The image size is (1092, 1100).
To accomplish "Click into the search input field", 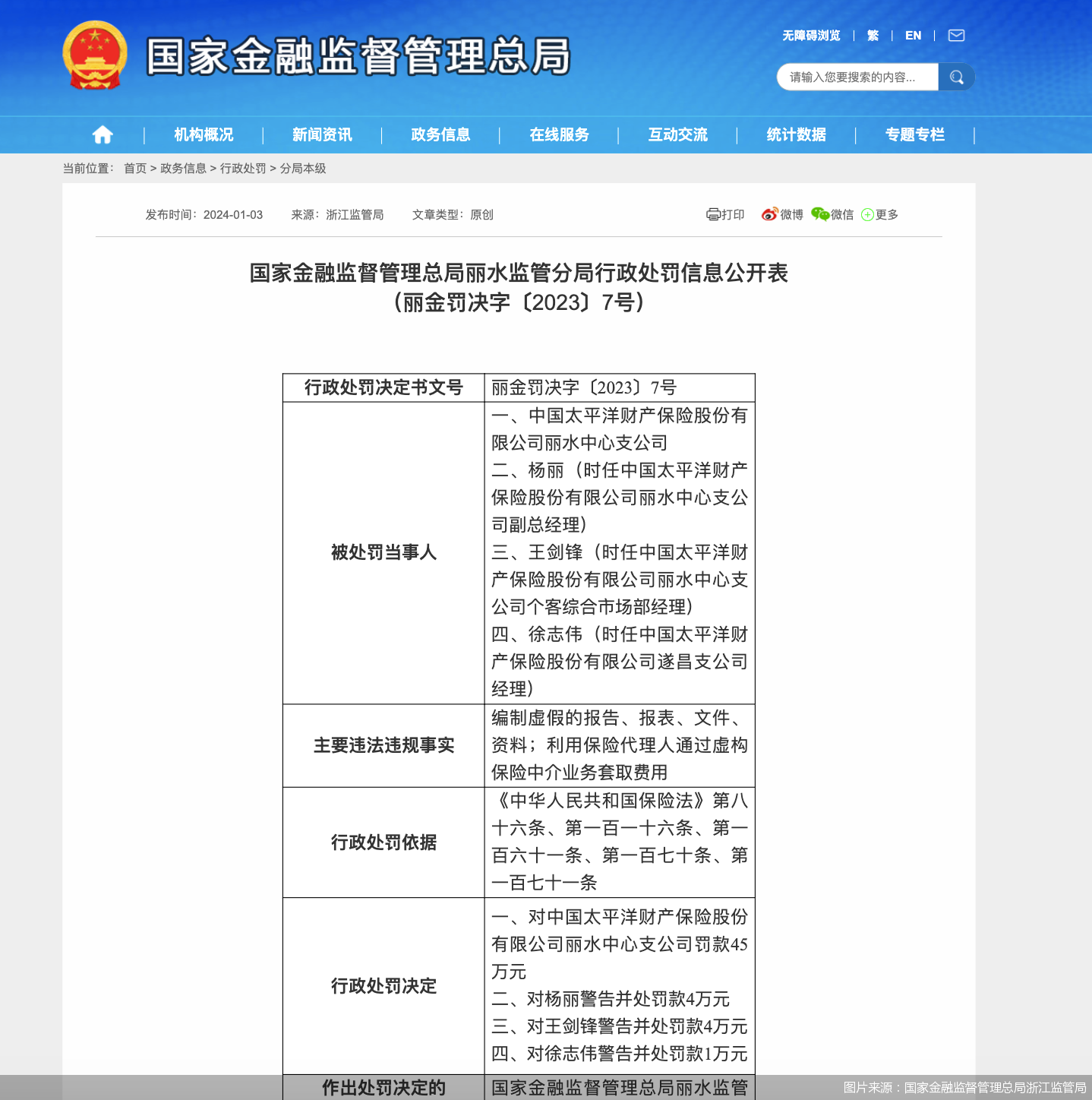I will (x=858, y=77).
